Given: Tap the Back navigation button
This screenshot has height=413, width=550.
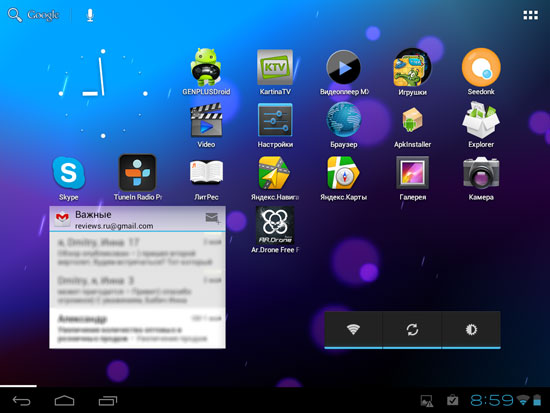Looking at the screenshot, I should (21, 400).
